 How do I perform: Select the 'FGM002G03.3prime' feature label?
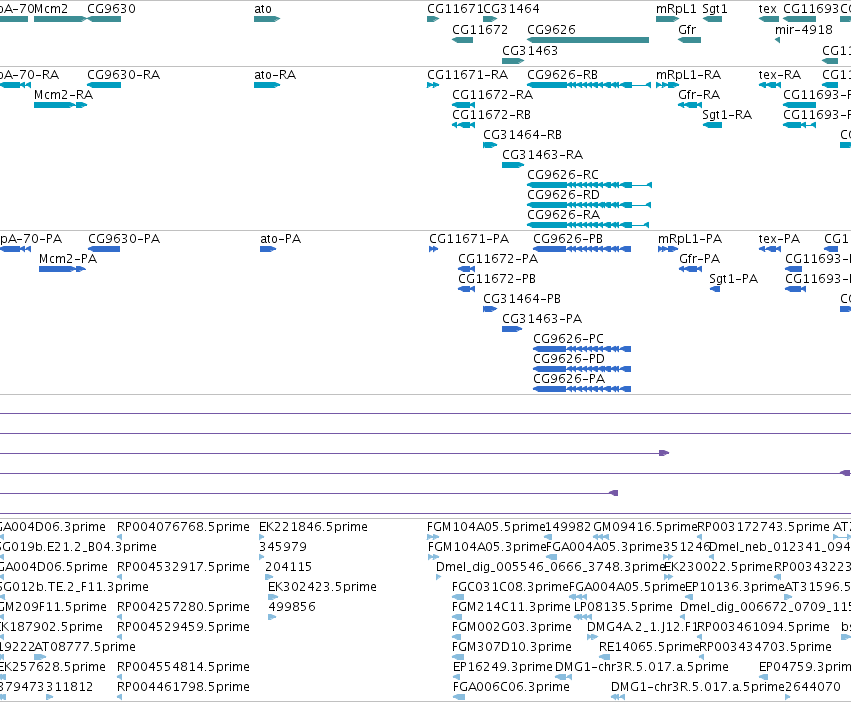pos(512,627)
